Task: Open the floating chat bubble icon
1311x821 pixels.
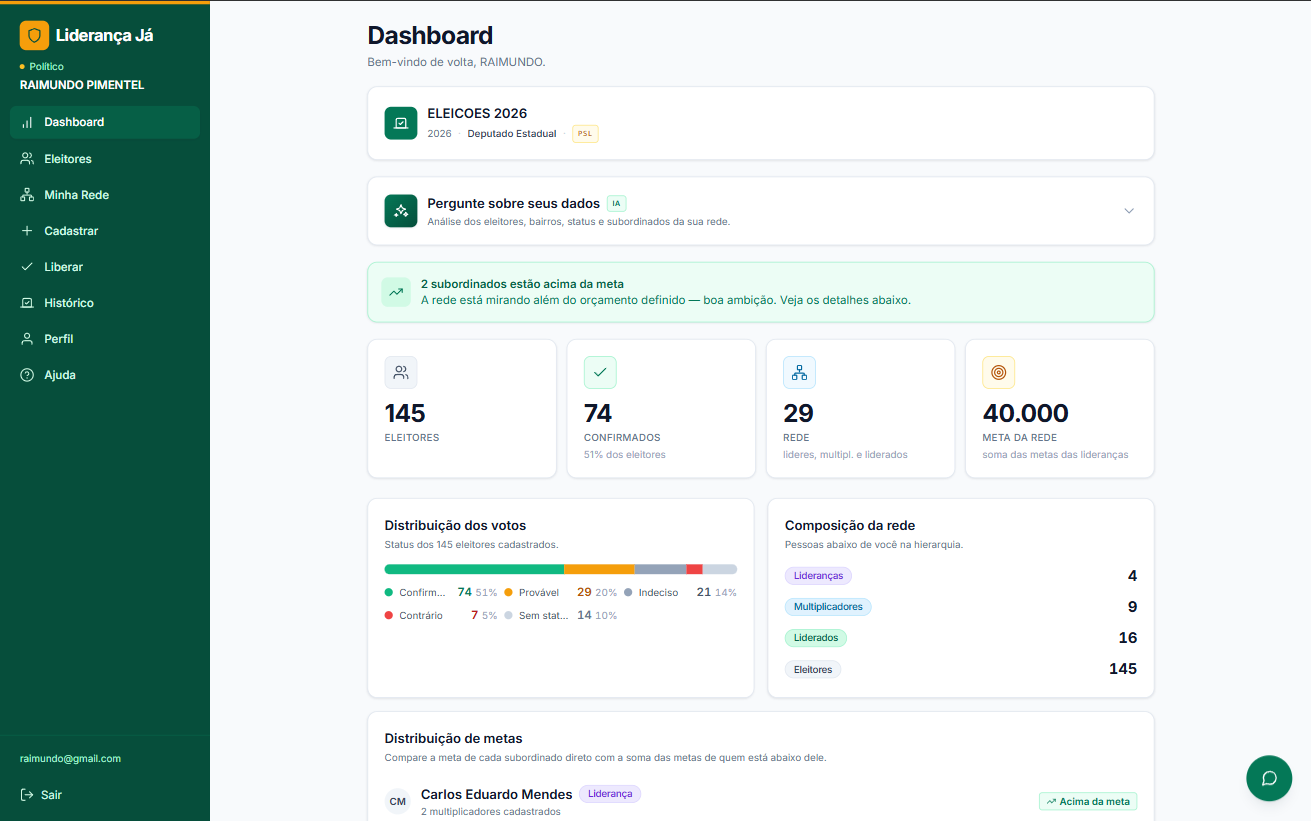Action: pyautogui.click(x=1269, y=778)
